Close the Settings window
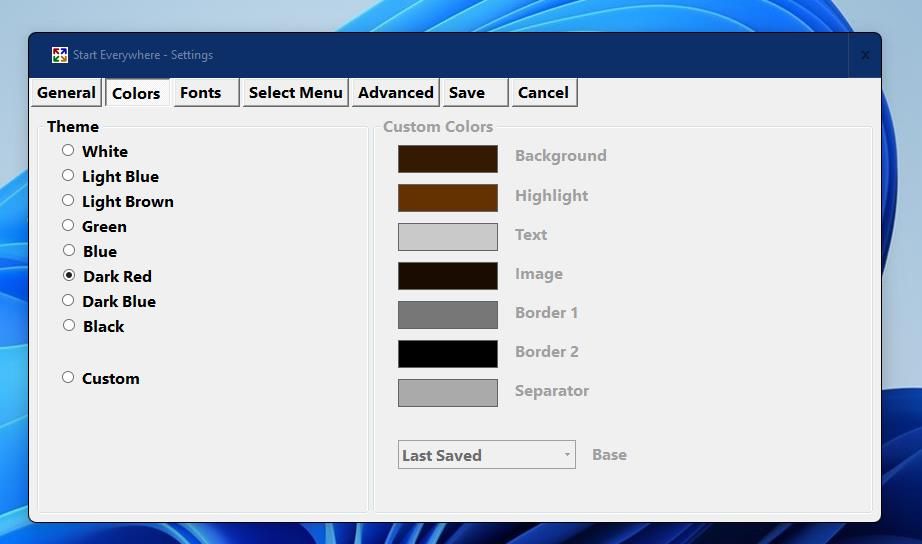922x544 pixels. click(x=865, y=55)
